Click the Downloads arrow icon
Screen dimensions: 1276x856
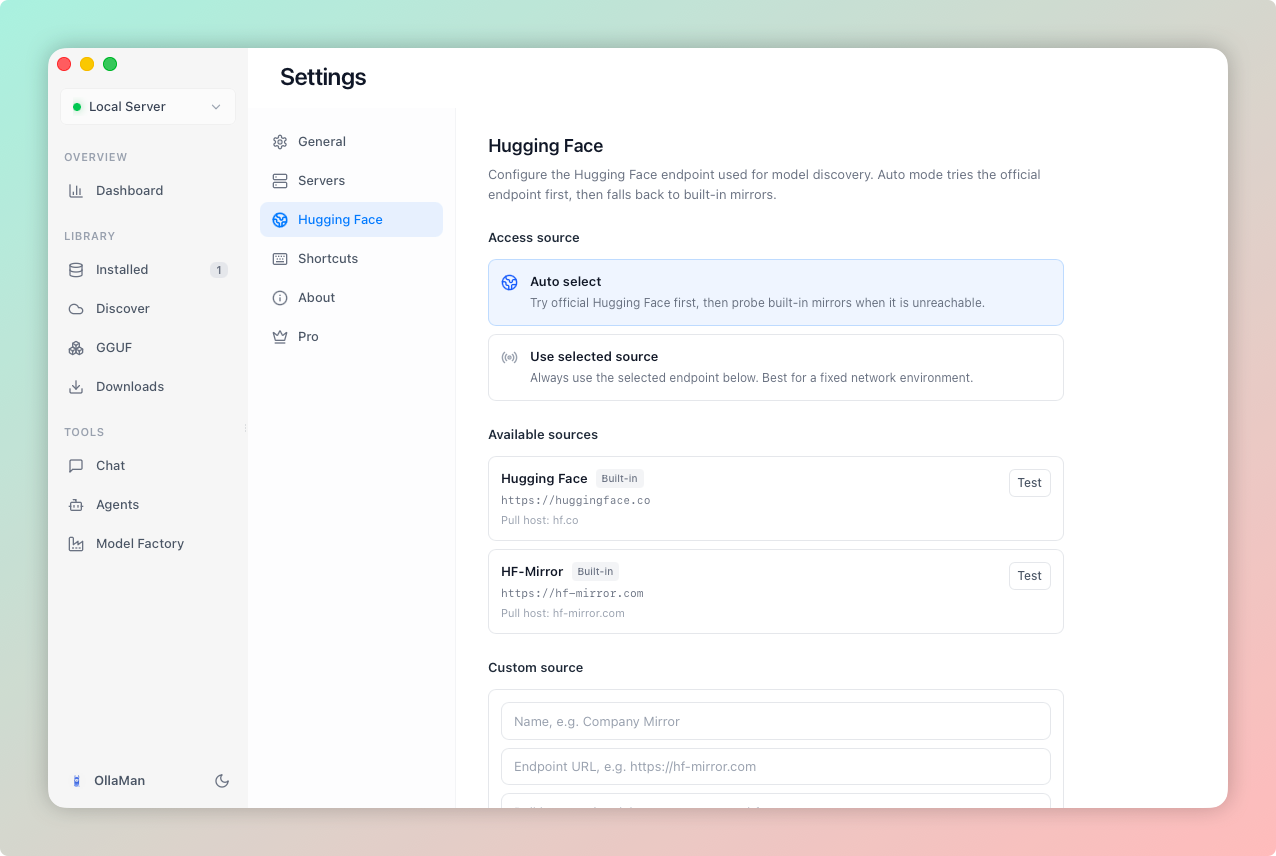coord(76,387)
